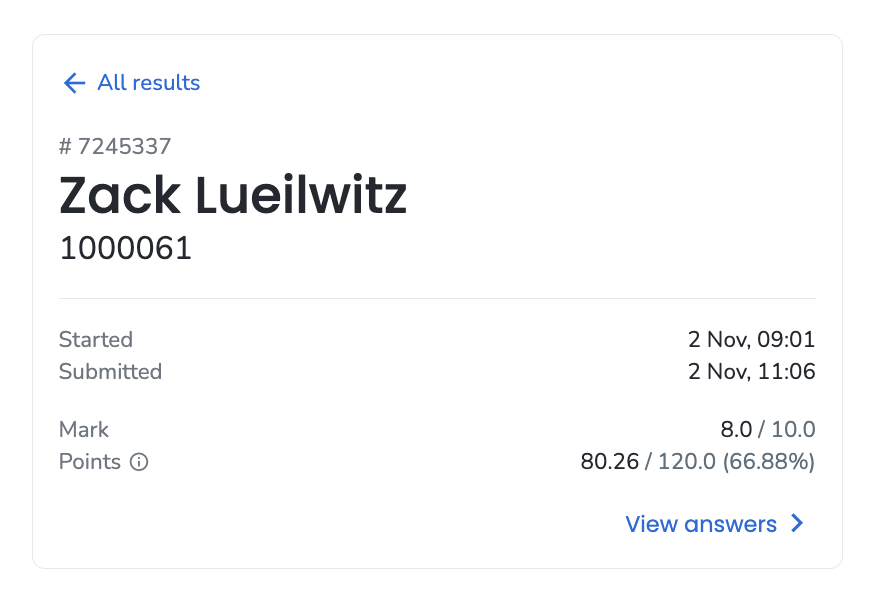This screenshot has width=878, height=602.
Task: Click the Mark label
Action: click(83, 430)
